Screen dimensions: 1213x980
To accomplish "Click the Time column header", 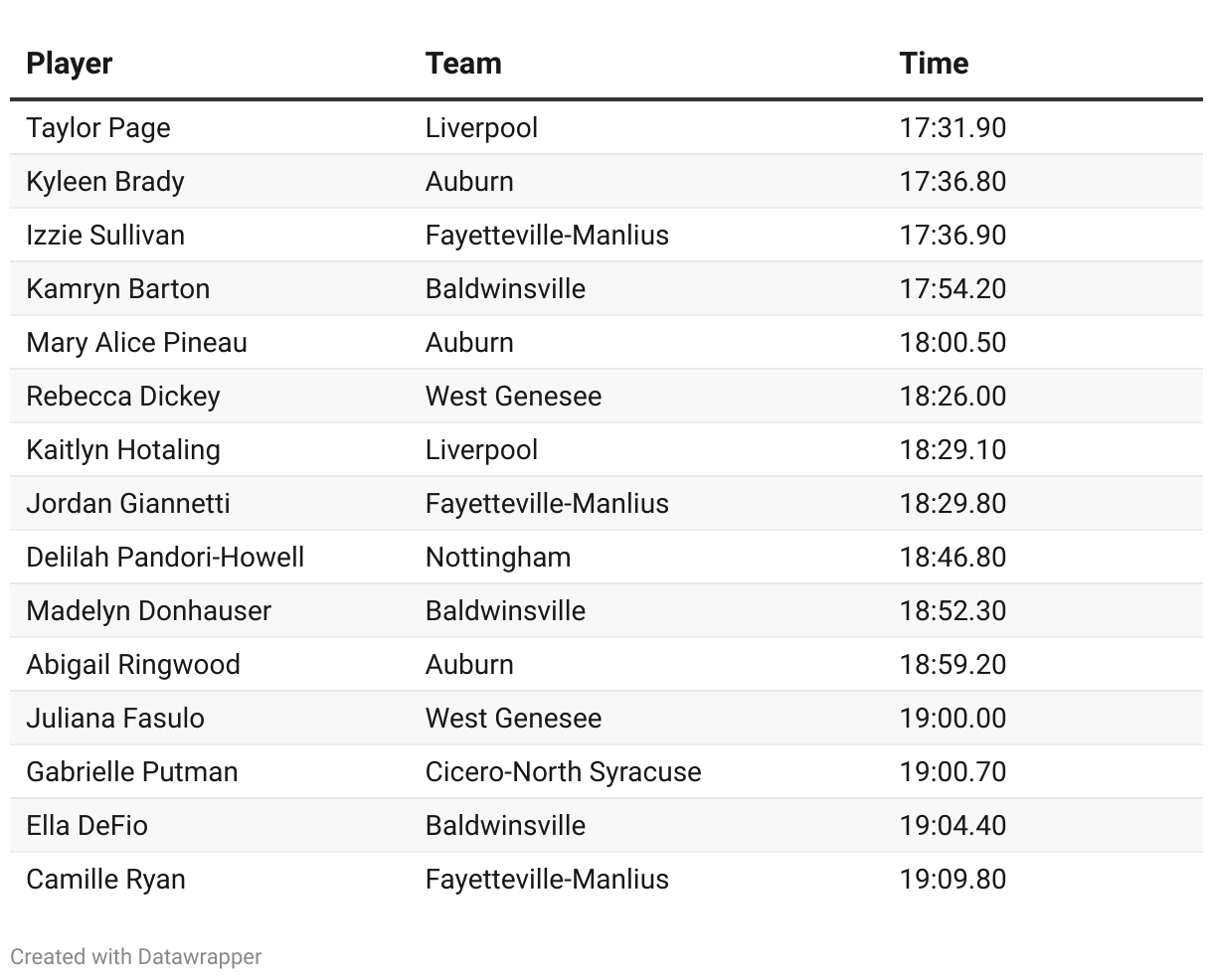I will coord(934,64).
